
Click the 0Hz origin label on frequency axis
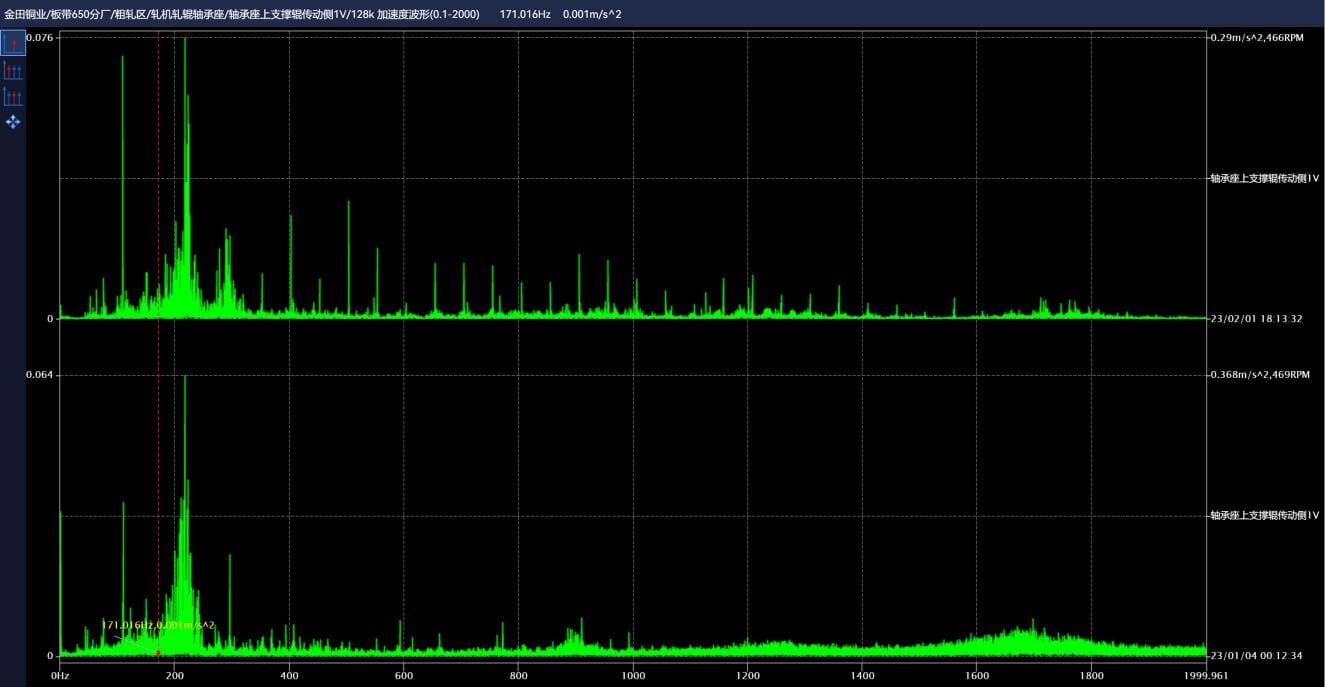click(x=60, y=676)
